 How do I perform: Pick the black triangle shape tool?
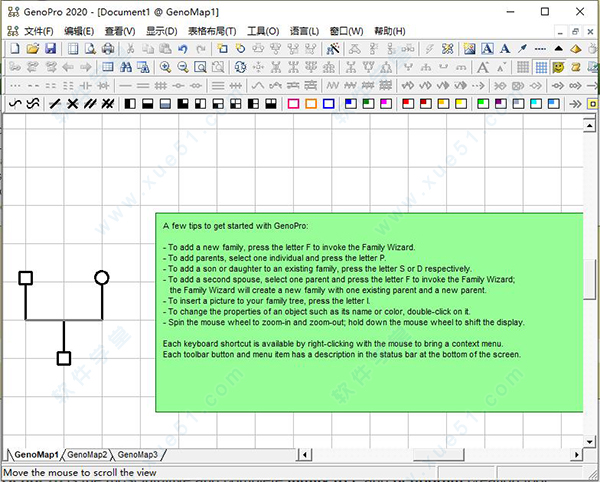click(558, 49)
